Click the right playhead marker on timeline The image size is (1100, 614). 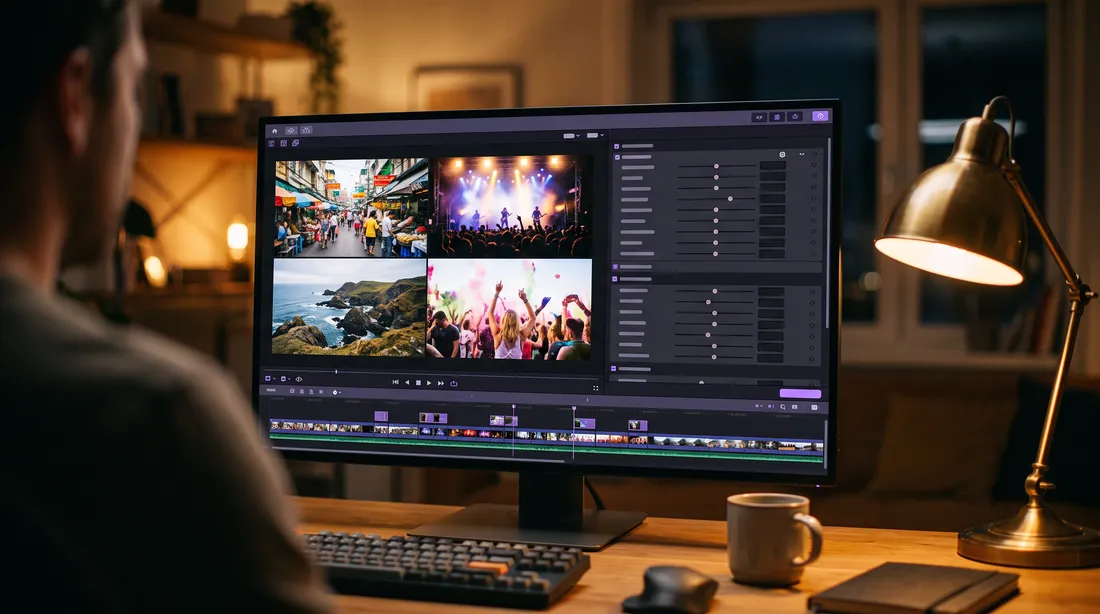[x=574, y=408]
